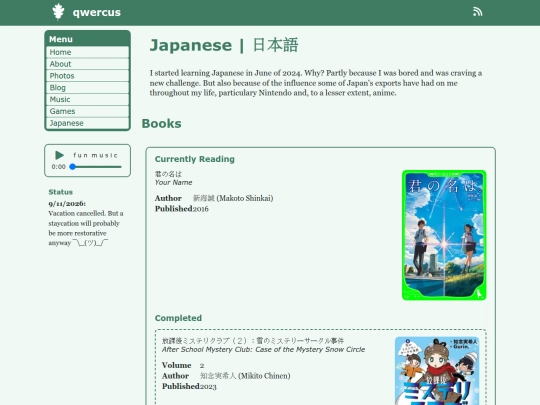Go to the About page
The width and height of the screenshot is (540, 405).
(87, 64)
